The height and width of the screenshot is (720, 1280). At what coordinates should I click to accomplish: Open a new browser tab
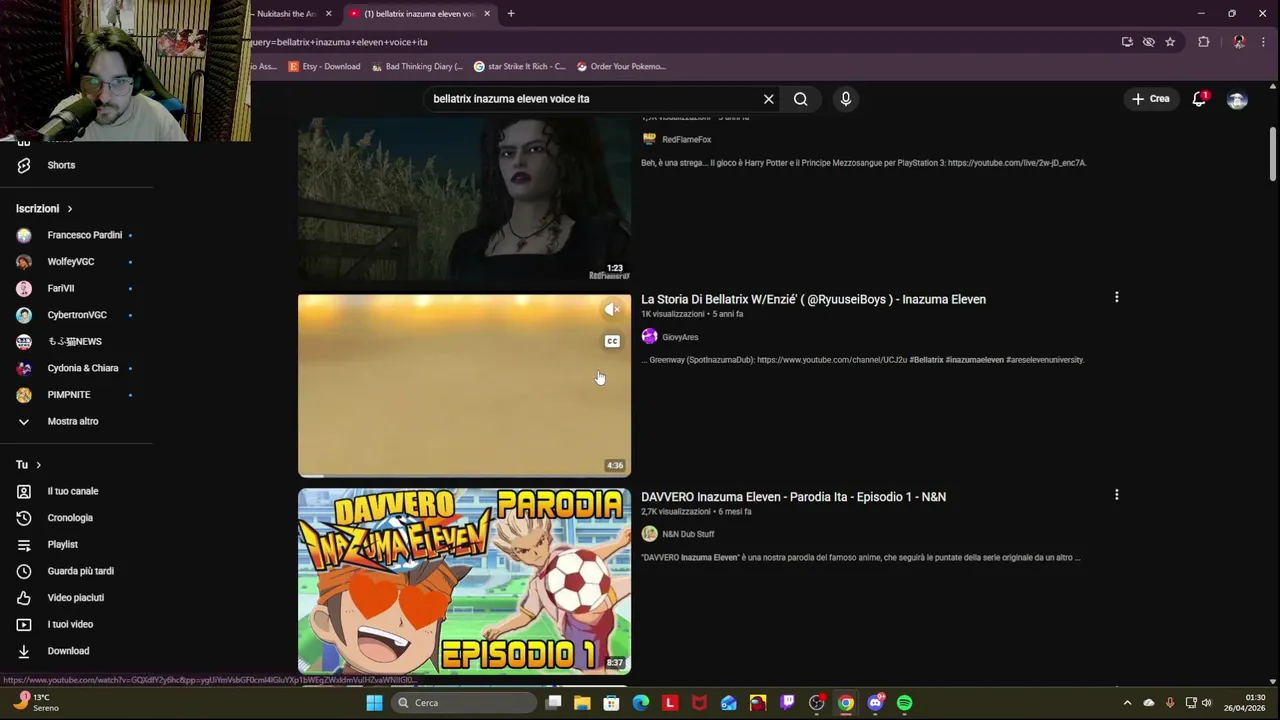click(511, 14)
